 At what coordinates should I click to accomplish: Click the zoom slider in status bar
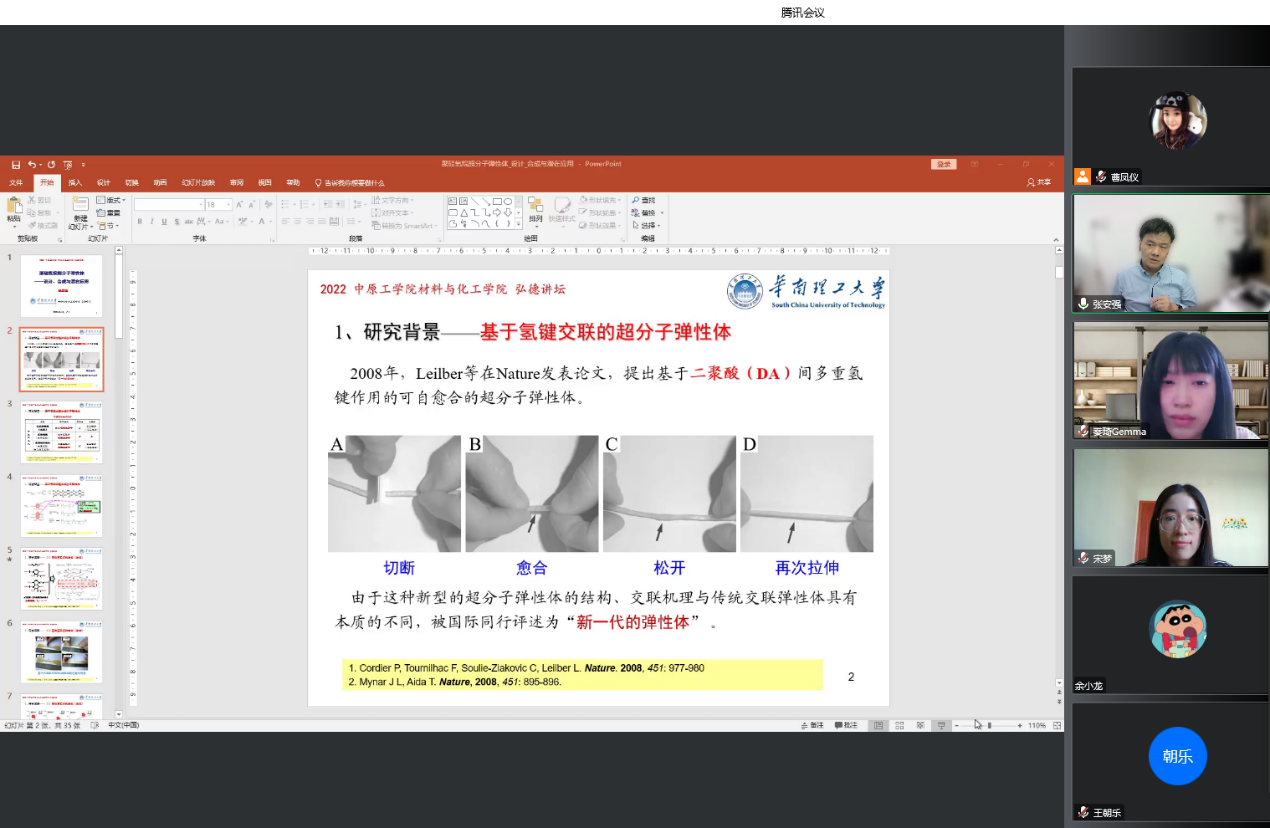[x=989, y=725]
